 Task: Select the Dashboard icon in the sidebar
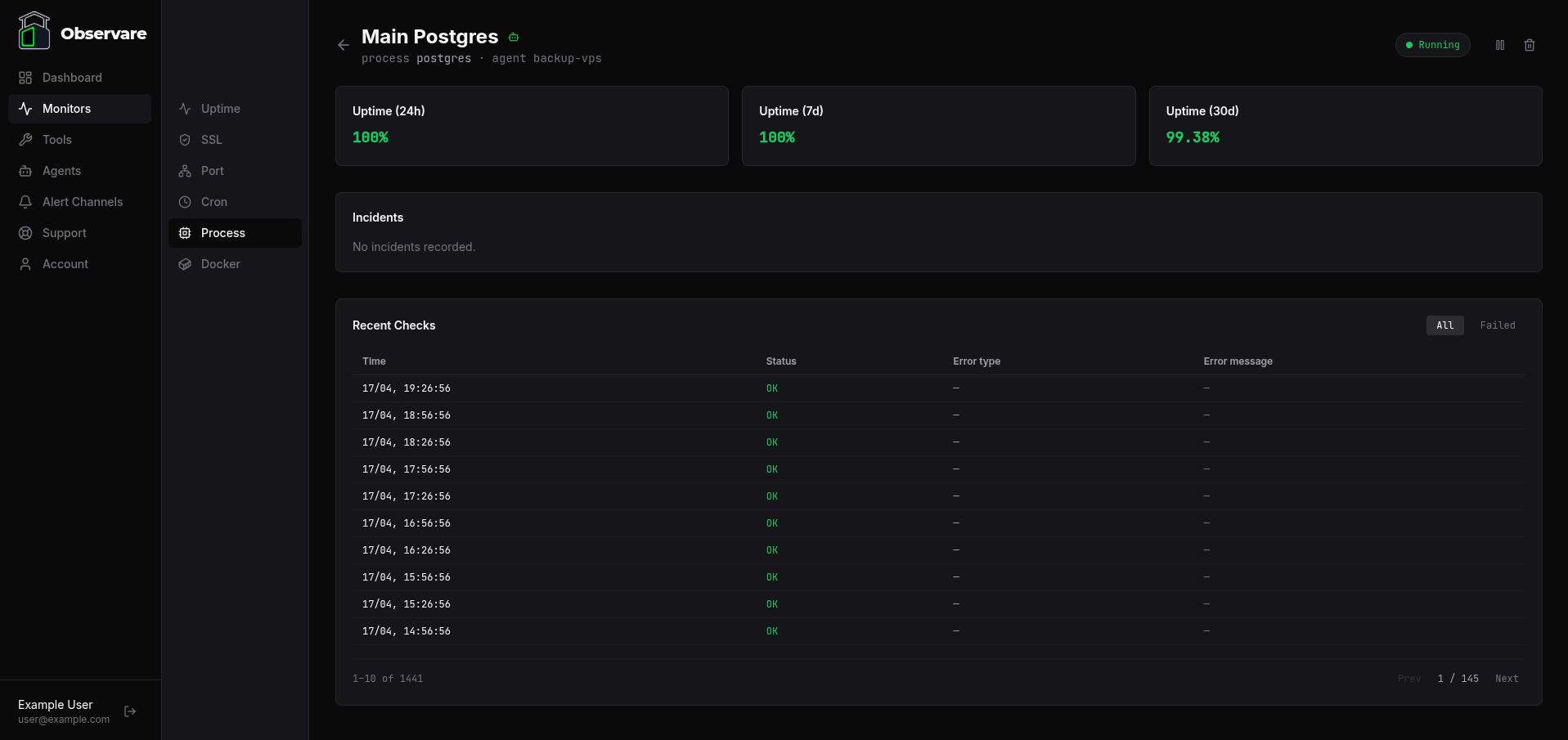point(25,77)
